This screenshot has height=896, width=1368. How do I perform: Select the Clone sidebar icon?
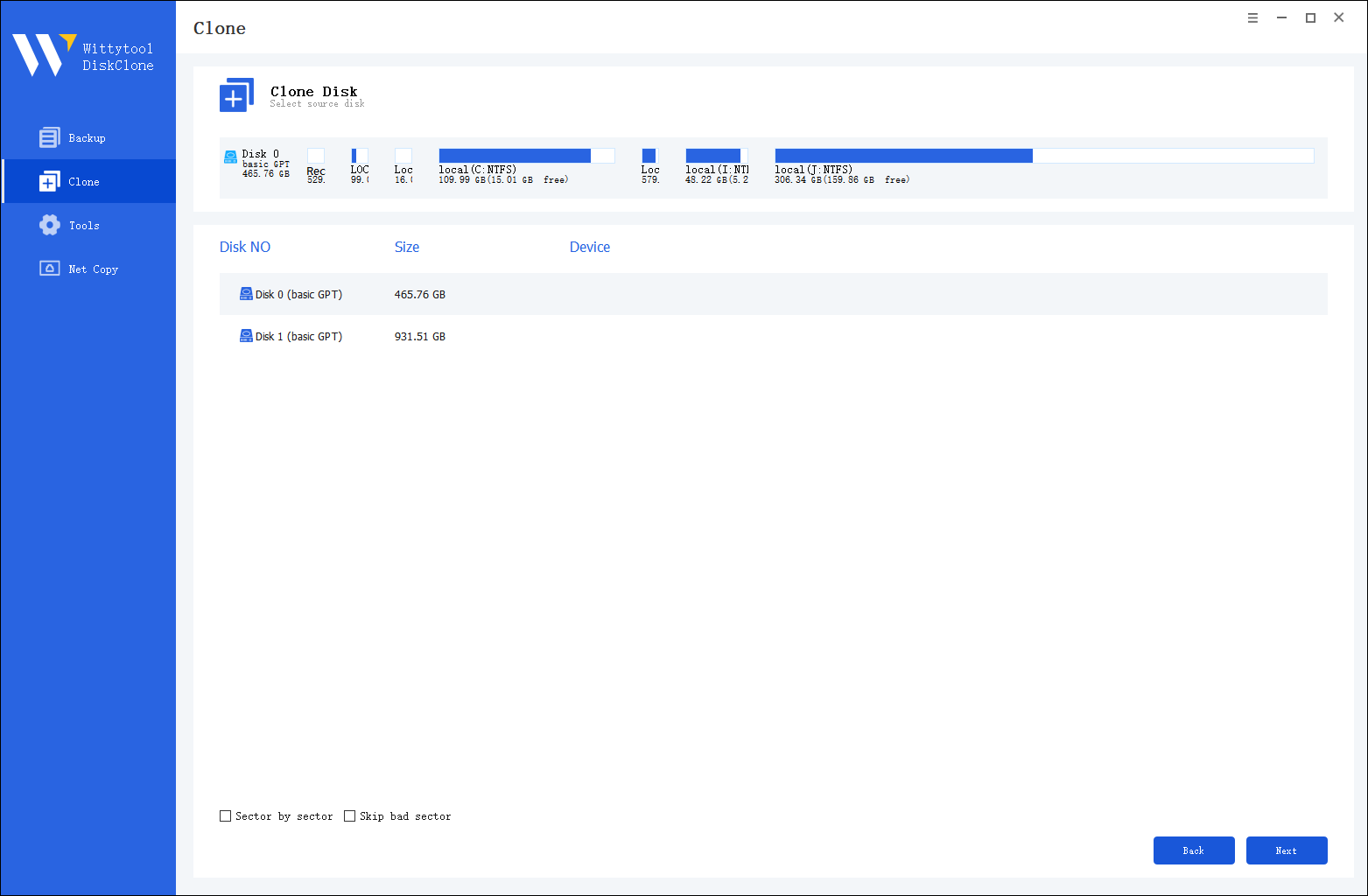[50, 181]
